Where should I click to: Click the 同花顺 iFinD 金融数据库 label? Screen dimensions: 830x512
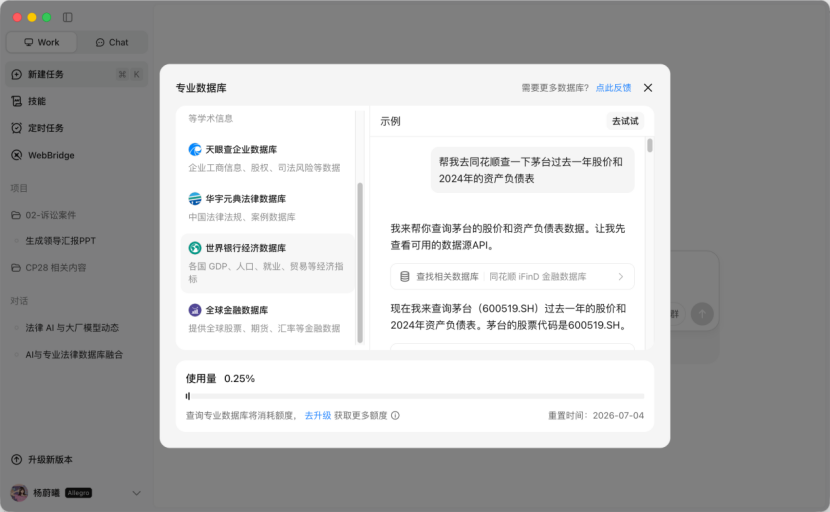[x=537, y=276]
